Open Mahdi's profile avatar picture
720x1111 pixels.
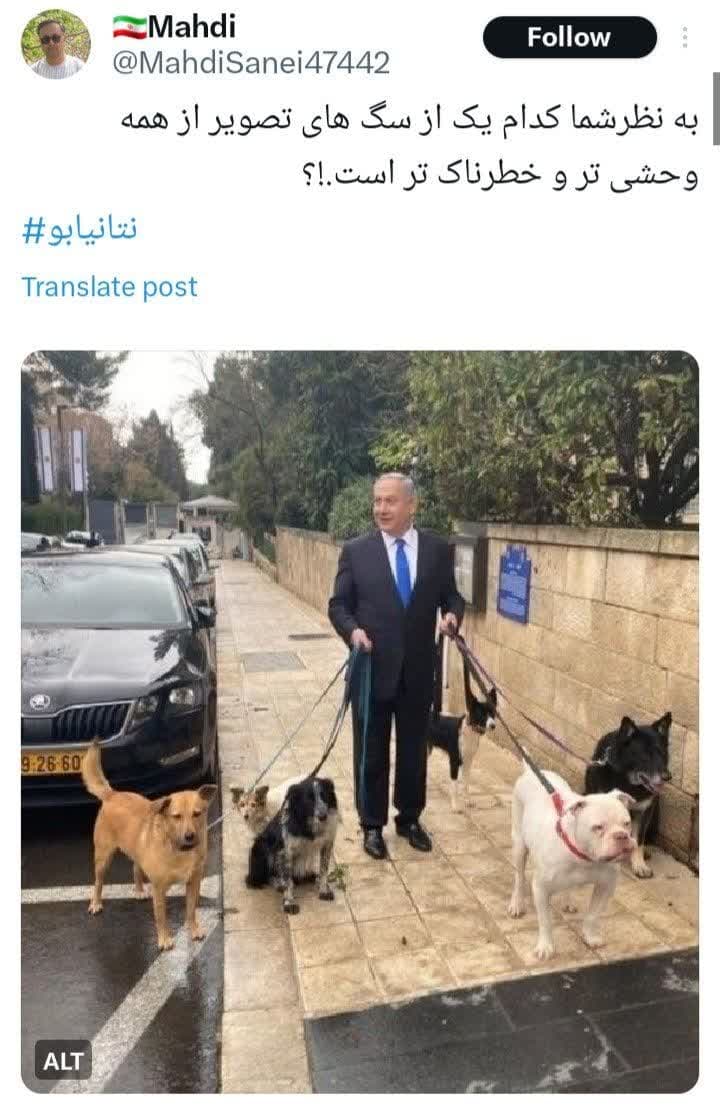click(x=56, y=44)
